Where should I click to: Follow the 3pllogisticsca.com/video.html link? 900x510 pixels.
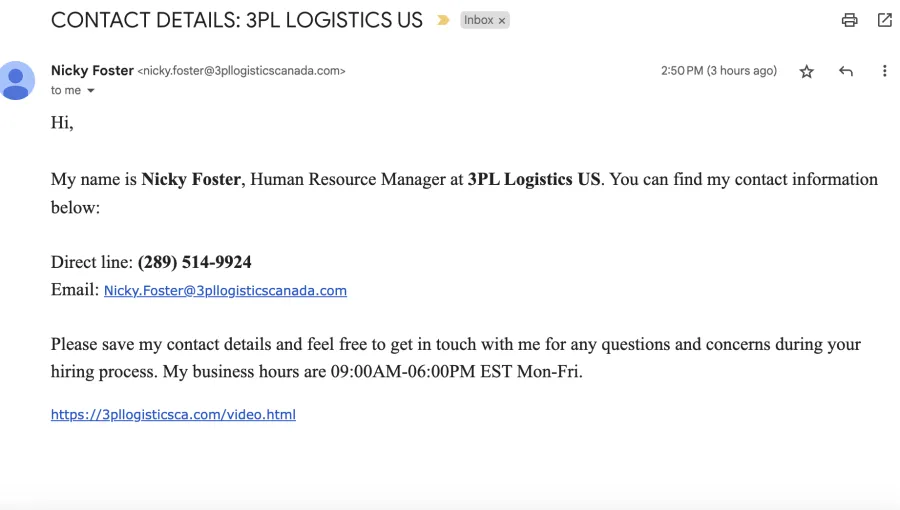pyautogui.click(x=173, y=414)
